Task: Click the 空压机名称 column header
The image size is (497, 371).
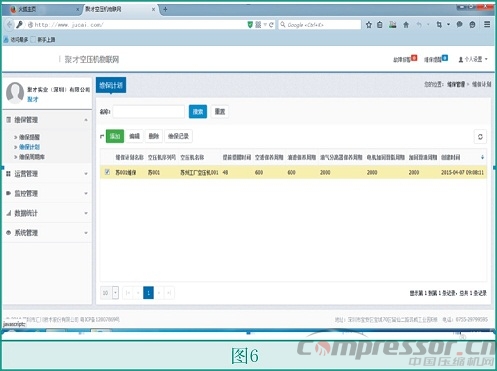Action: (192, 157)
